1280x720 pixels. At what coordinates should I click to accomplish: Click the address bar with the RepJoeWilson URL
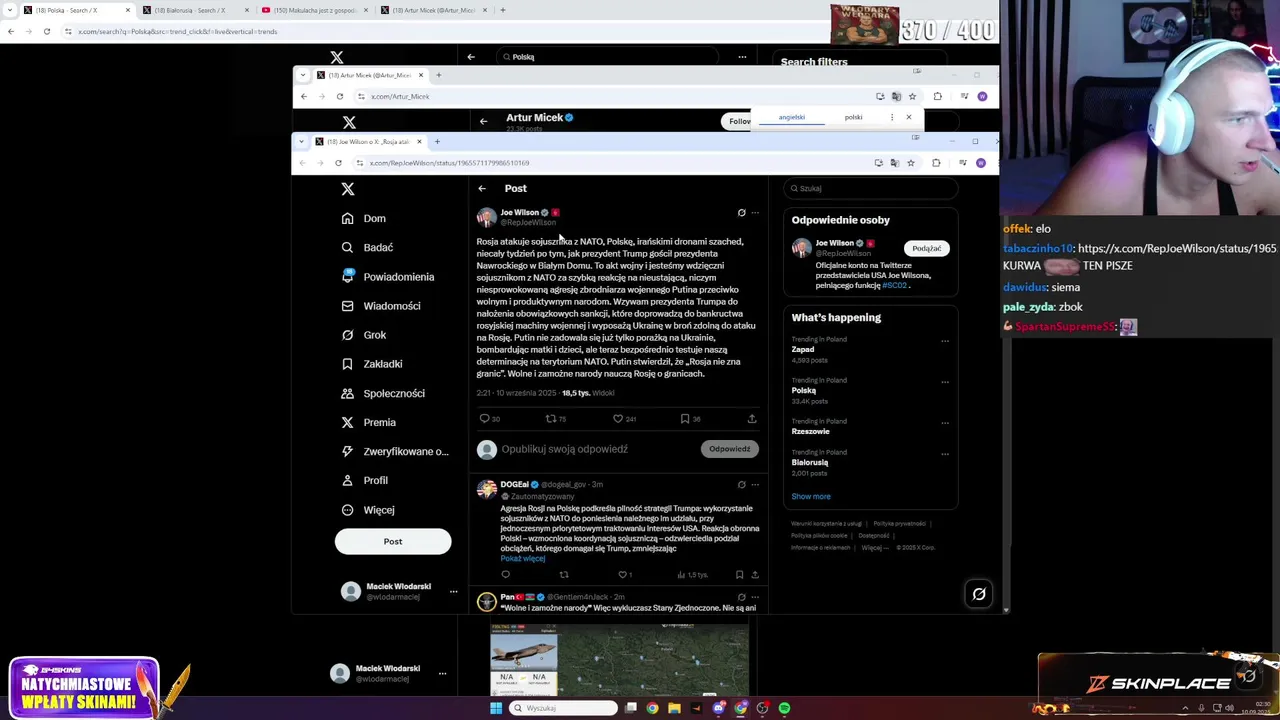tap(610, 163)
